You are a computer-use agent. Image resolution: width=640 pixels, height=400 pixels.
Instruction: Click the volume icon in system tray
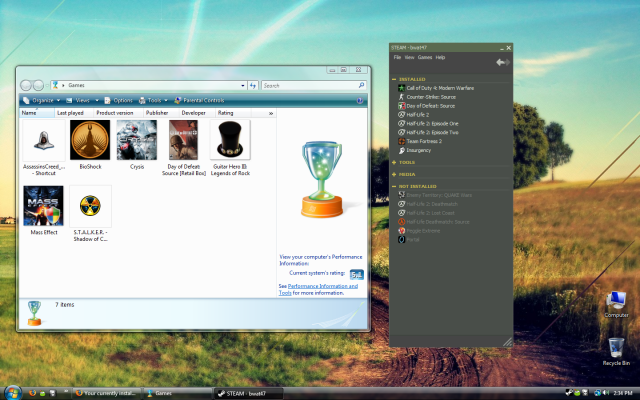(606, 393)
